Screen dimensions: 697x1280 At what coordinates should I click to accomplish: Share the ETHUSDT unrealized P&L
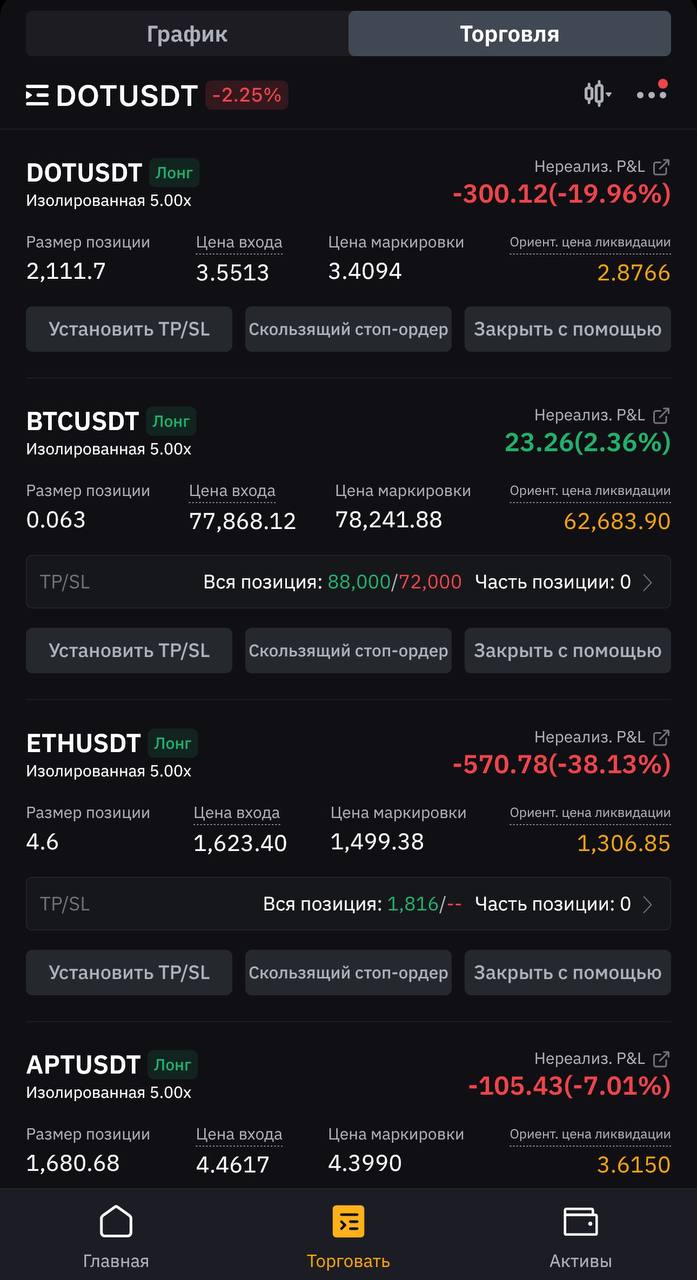coord(661,737)
